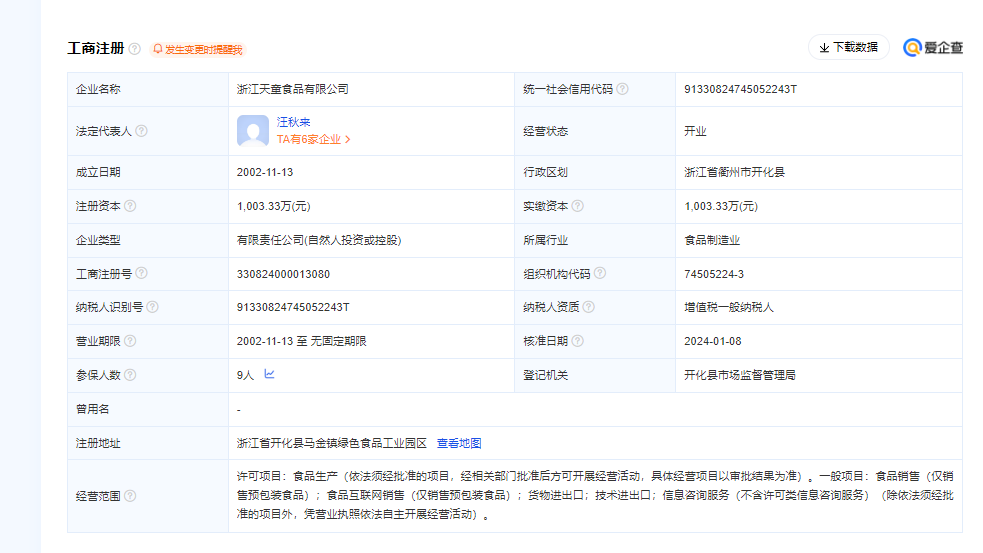The image size is (983, 553).
Task: Click taxpayer qualification 增值税一般纳税人
Action: 729,307
